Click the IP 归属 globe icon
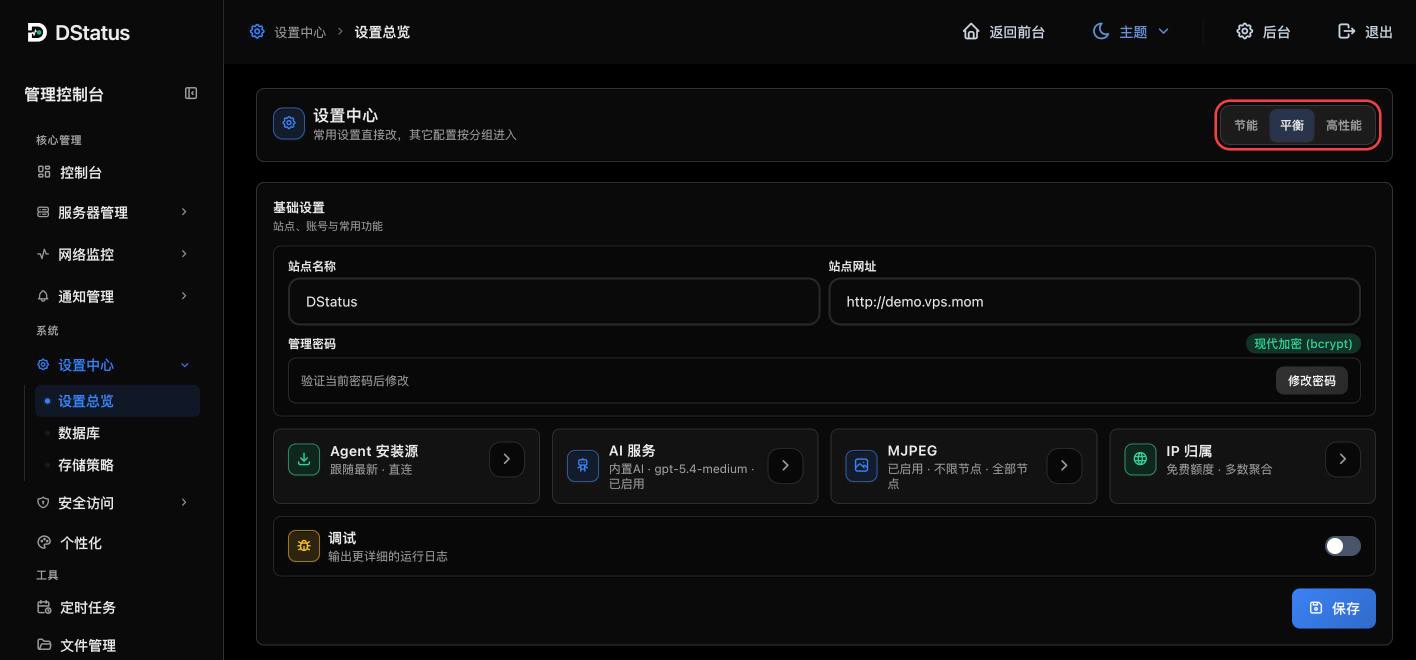Viewport: 1416px width, 660px height. [x=1140, y=460]
